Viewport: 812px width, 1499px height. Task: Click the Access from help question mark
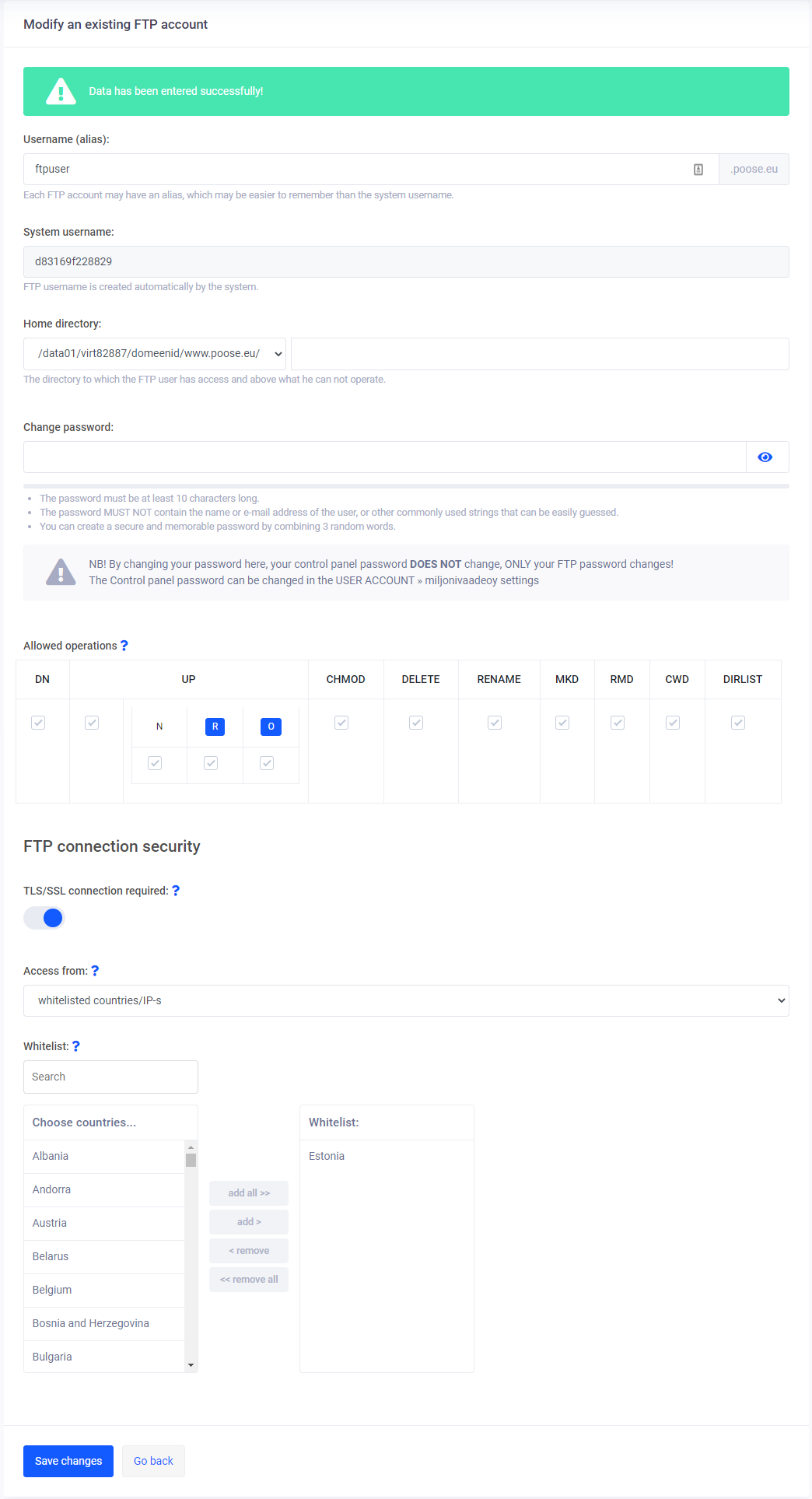[95, 971]
